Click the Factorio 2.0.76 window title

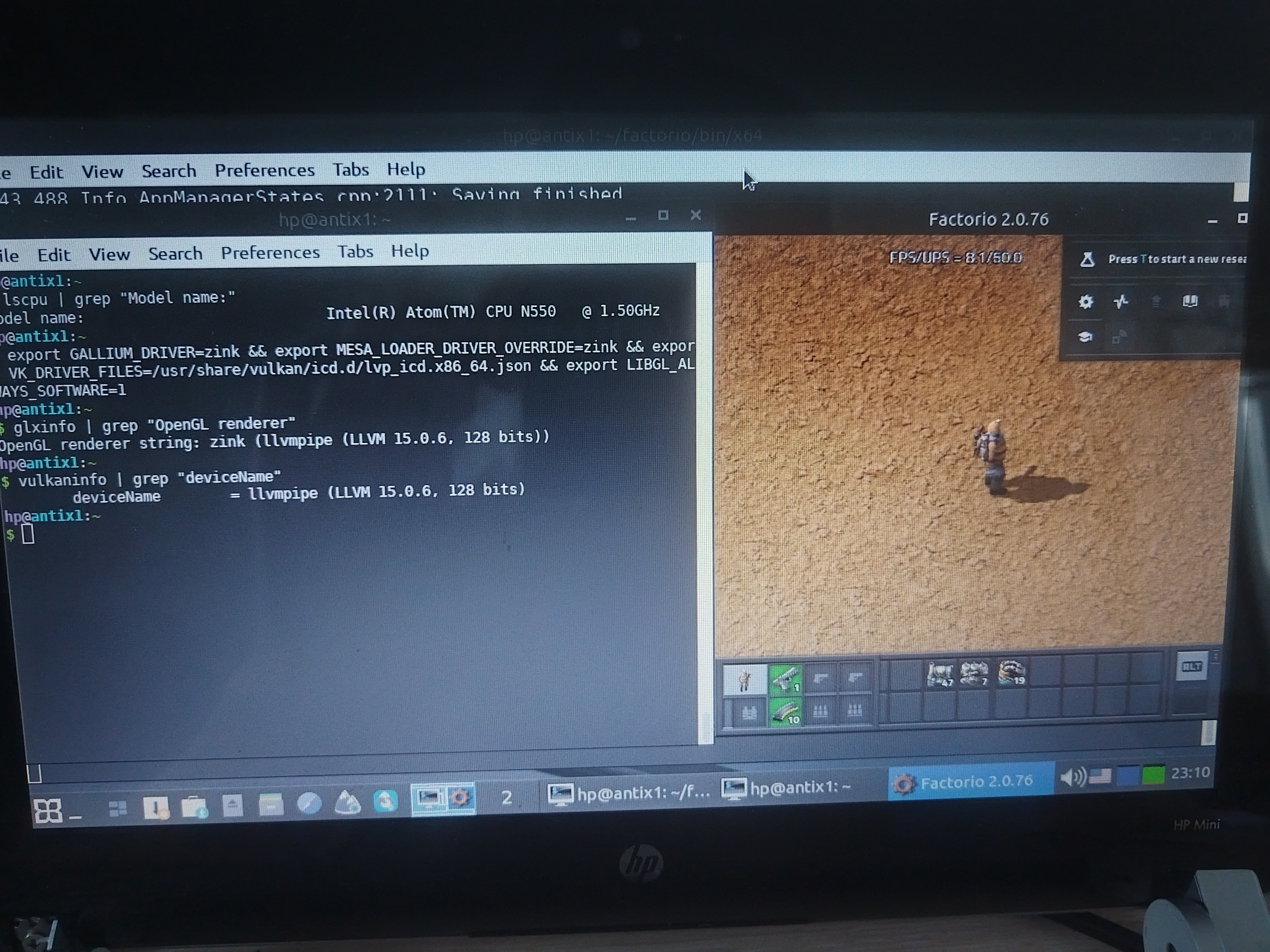(x=988, y=219)
